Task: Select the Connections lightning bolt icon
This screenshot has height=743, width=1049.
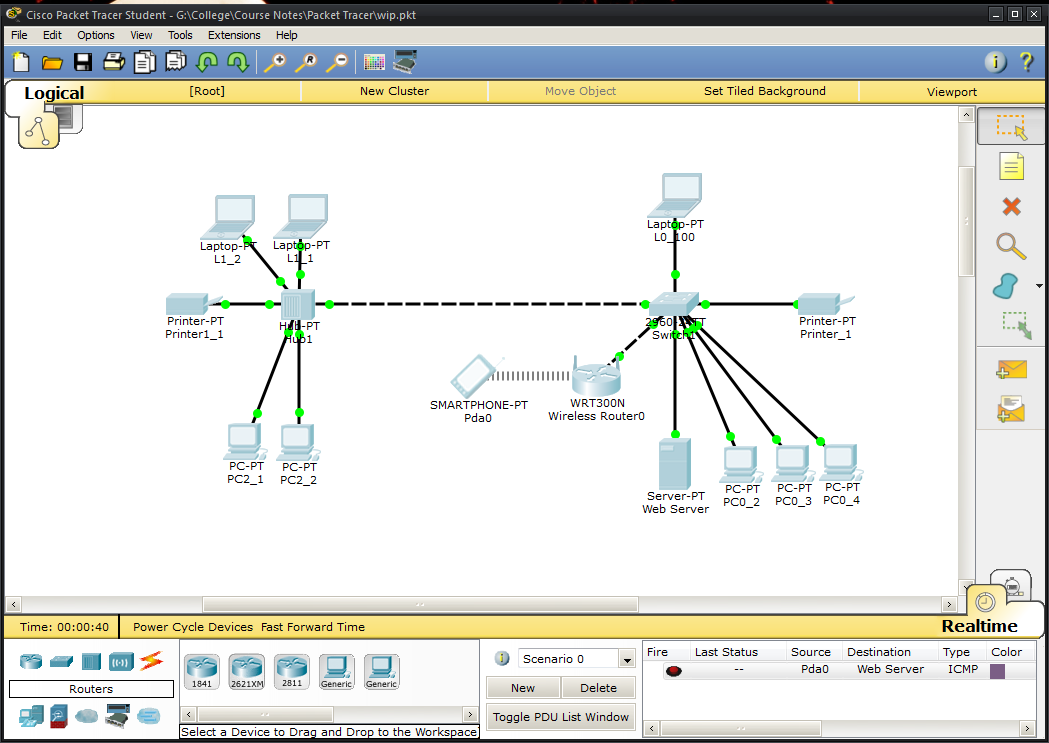Action: (x=151, y=661)
